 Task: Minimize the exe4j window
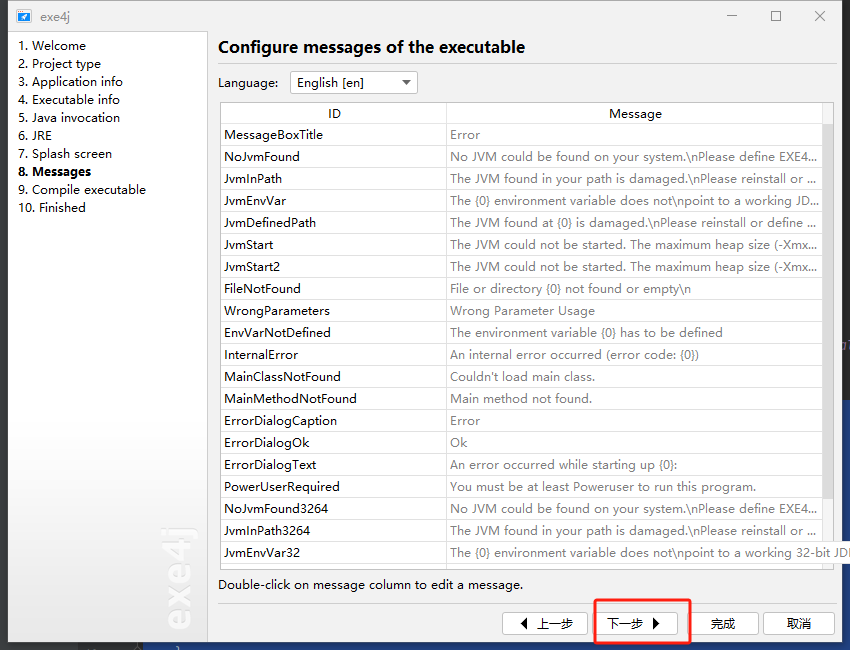point(732,16)
